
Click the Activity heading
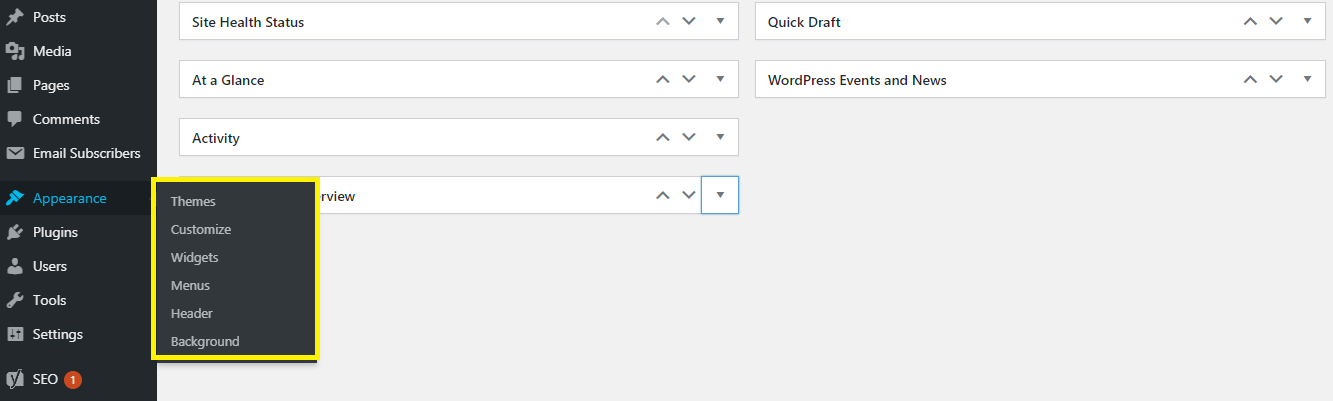point(216,138)
